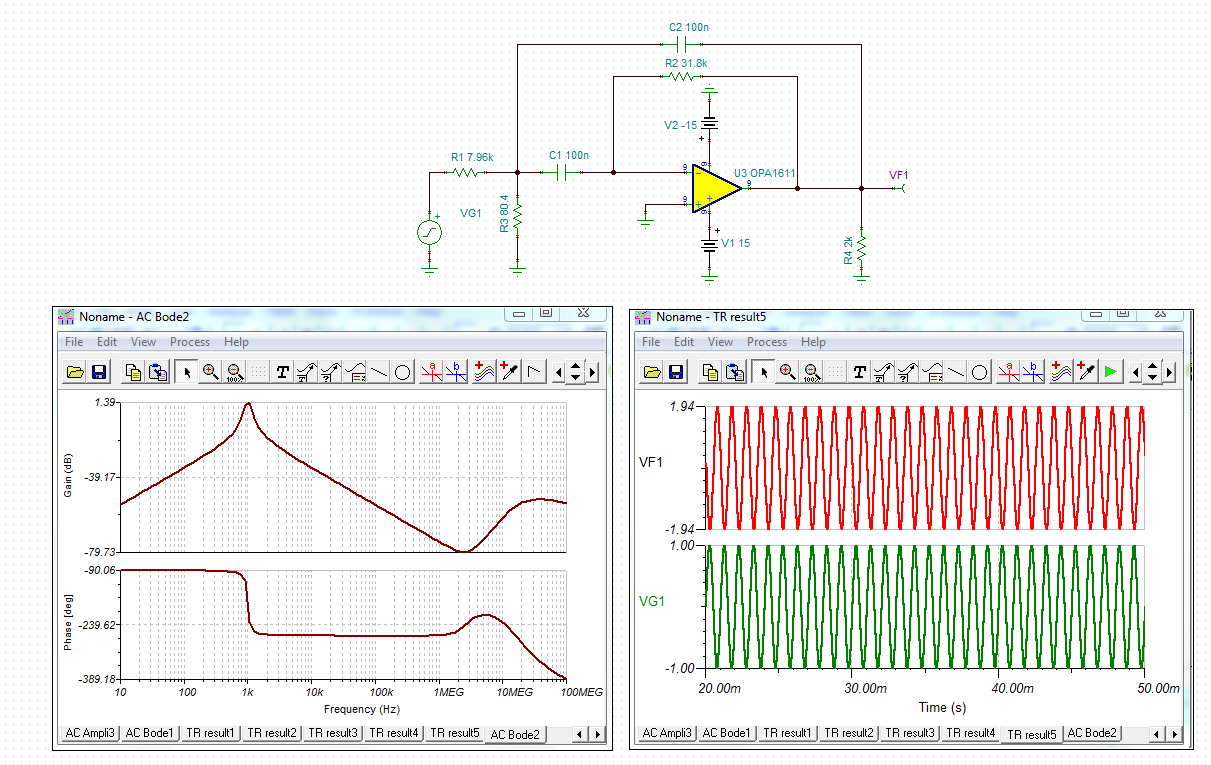The height and width of the screenshot is (765, 1211).
Task: Add more curves icon in AC Bode2
Action: point(485,372)
